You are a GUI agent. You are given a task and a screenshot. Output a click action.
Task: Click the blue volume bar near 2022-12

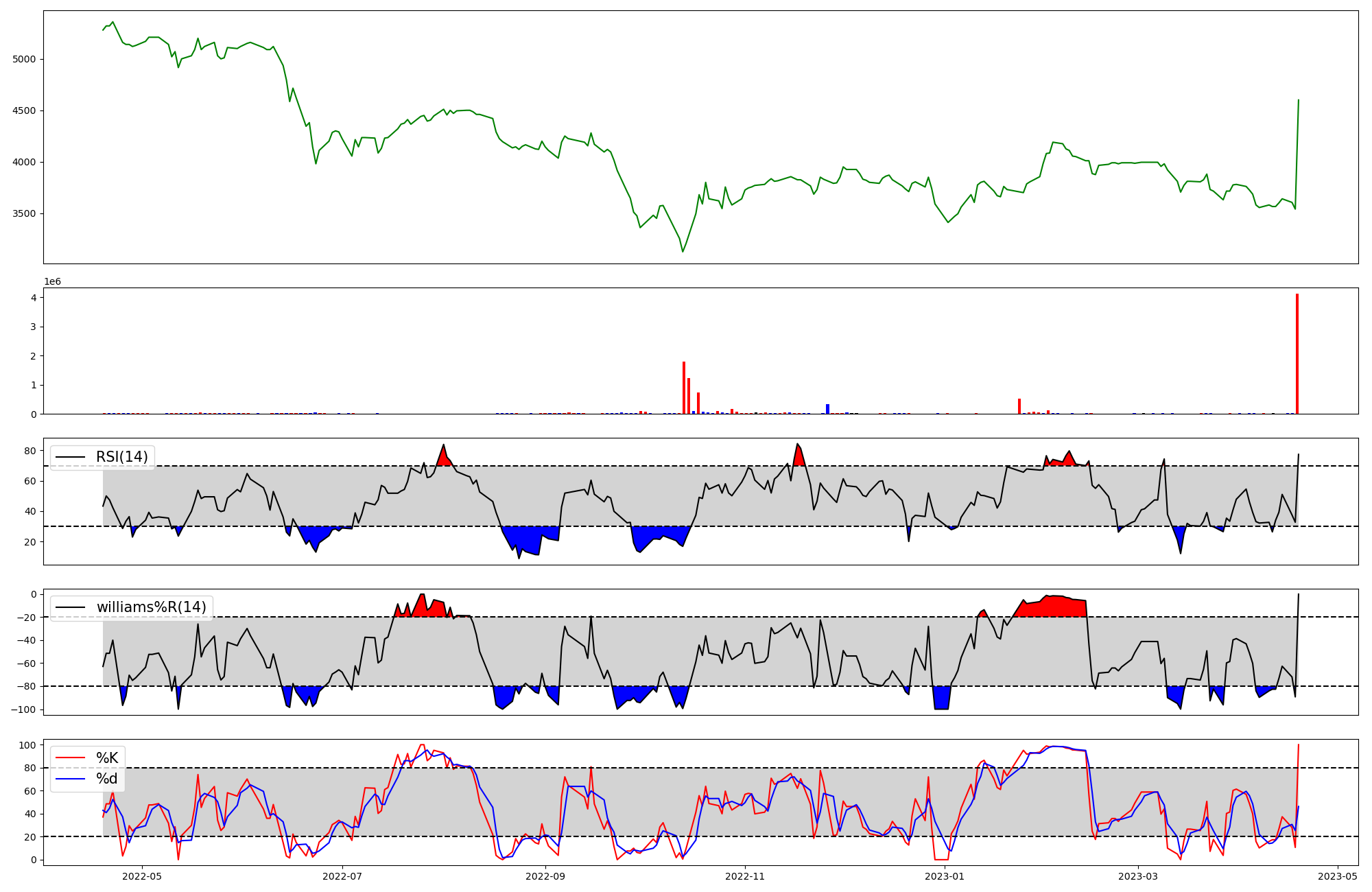(x=827, y=409)
